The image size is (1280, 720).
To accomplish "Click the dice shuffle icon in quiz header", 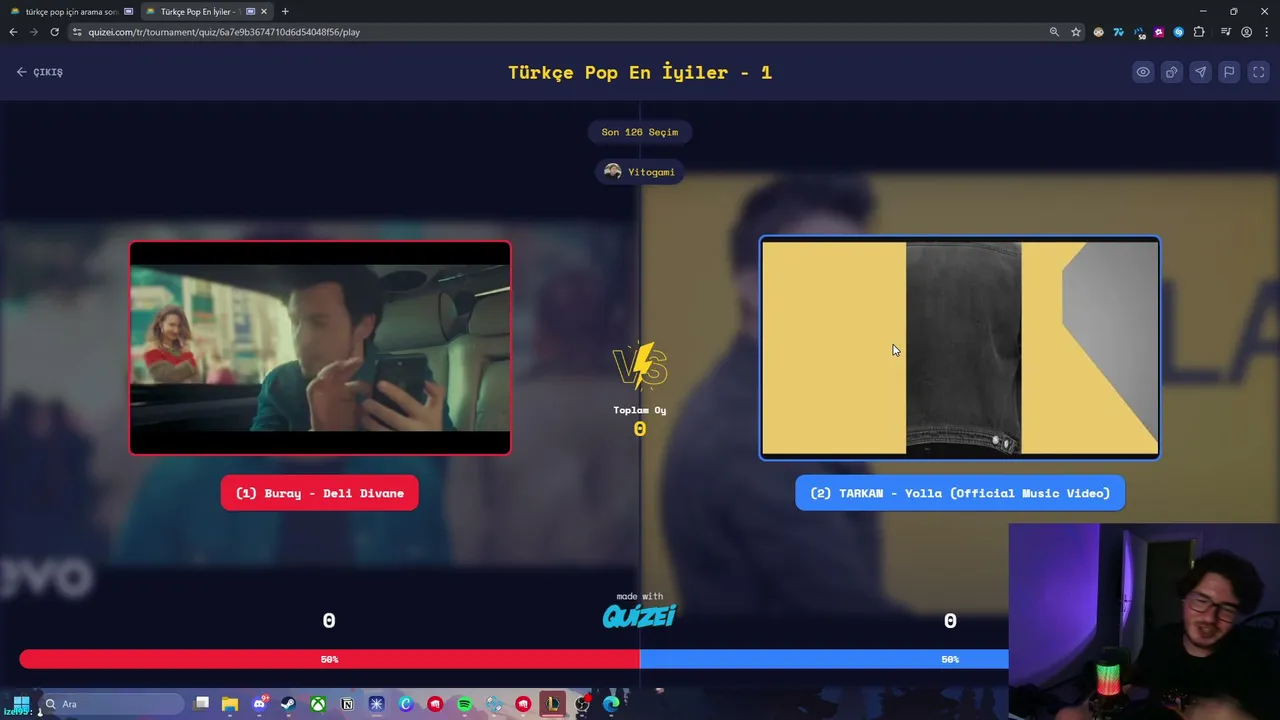I will click(x=1172, y=72).
